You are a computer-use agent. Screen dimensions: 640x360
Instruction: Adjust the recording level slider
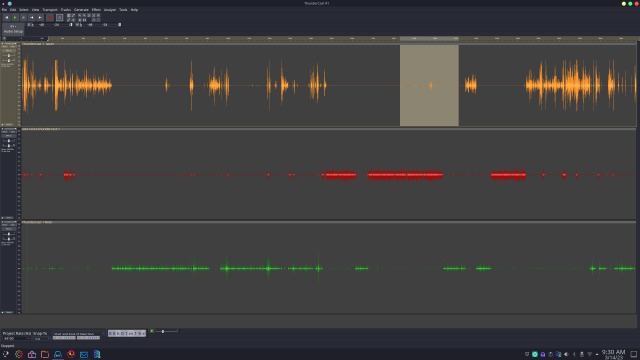click(71, 24)
